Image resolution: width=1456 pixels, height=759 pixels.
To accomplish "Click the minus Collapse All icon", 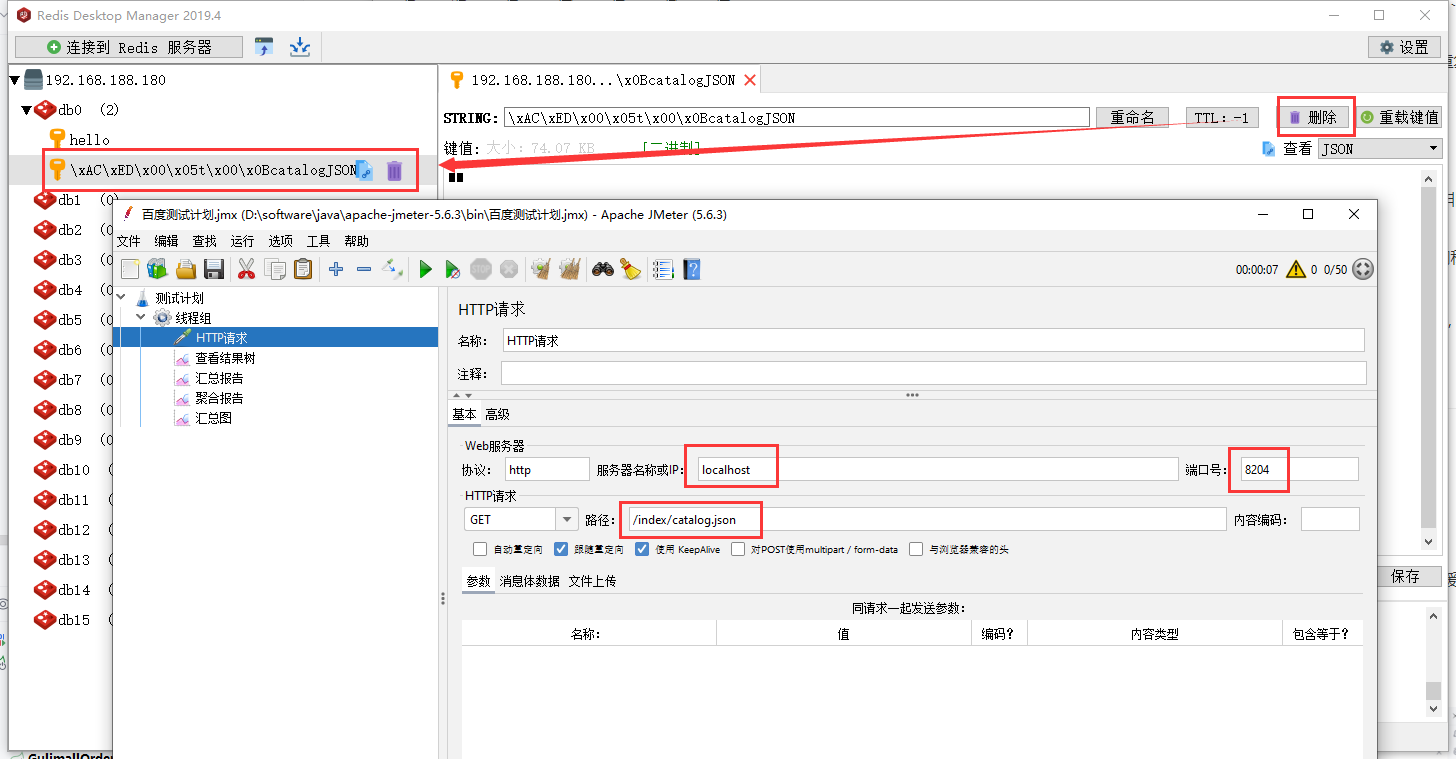I will coord(364,269).
